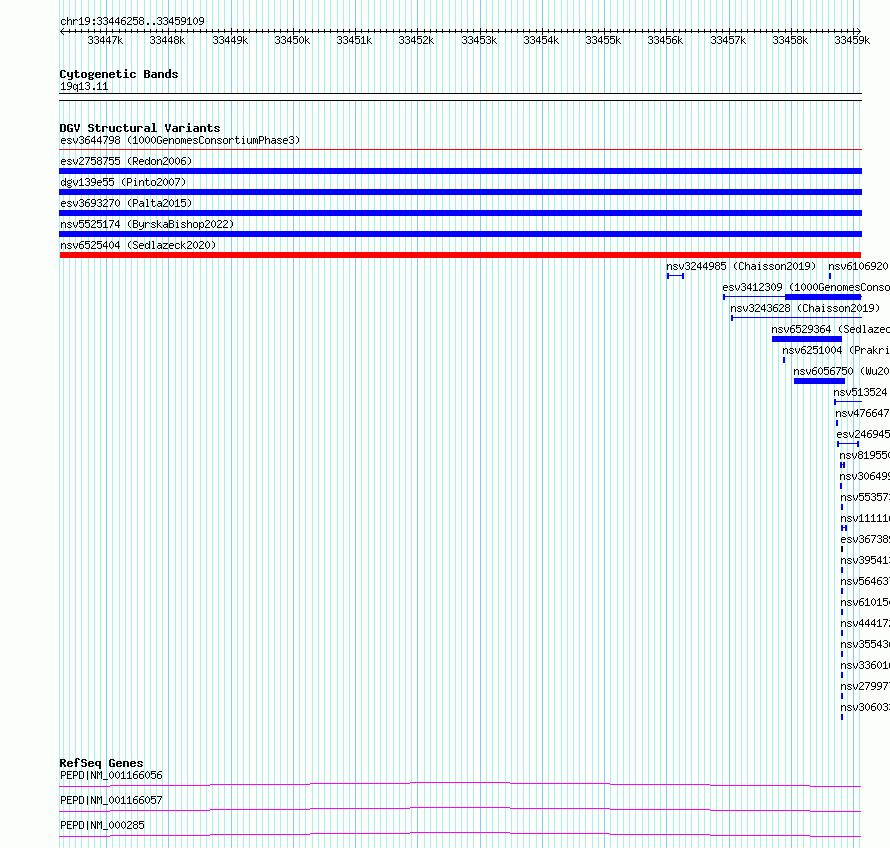Open the dgv139e55 (Pinto2007) label
Screen dimensions: 890x848
point(123,182)
